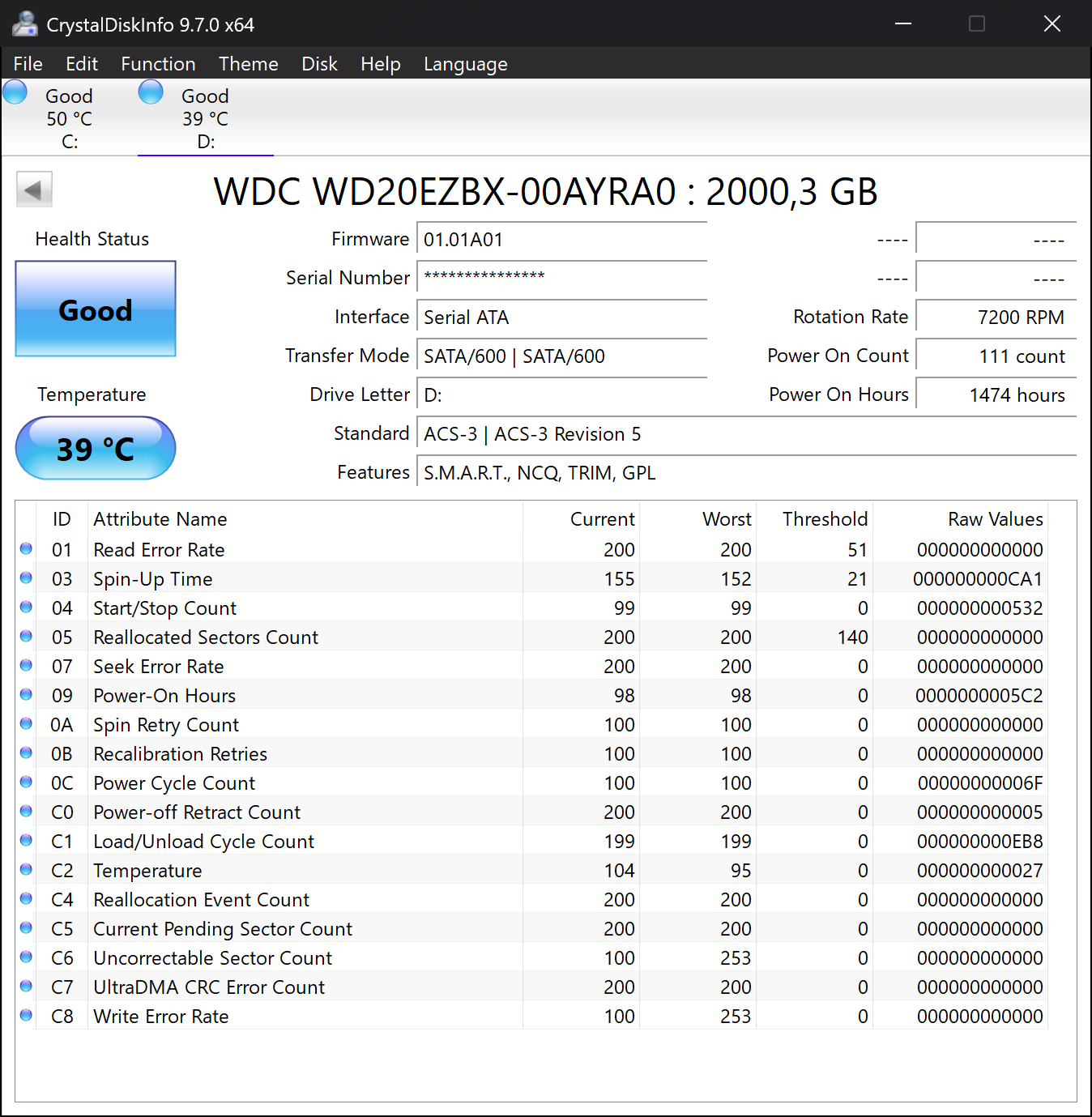The image size is (1092, 1117).
Task: Click the 39 °C temperature button
Action: (96, 448)
